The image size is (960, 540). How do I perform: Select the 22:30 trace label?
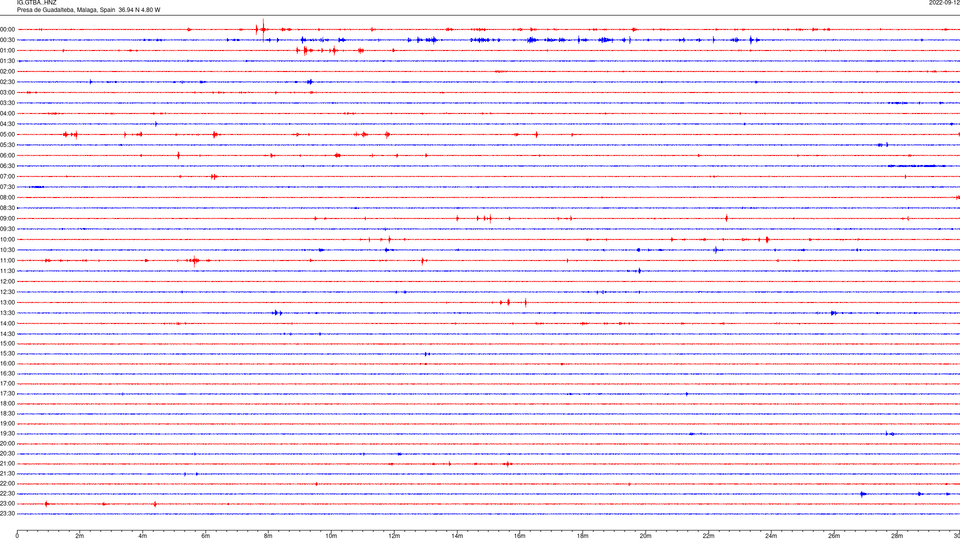point(8,493)
